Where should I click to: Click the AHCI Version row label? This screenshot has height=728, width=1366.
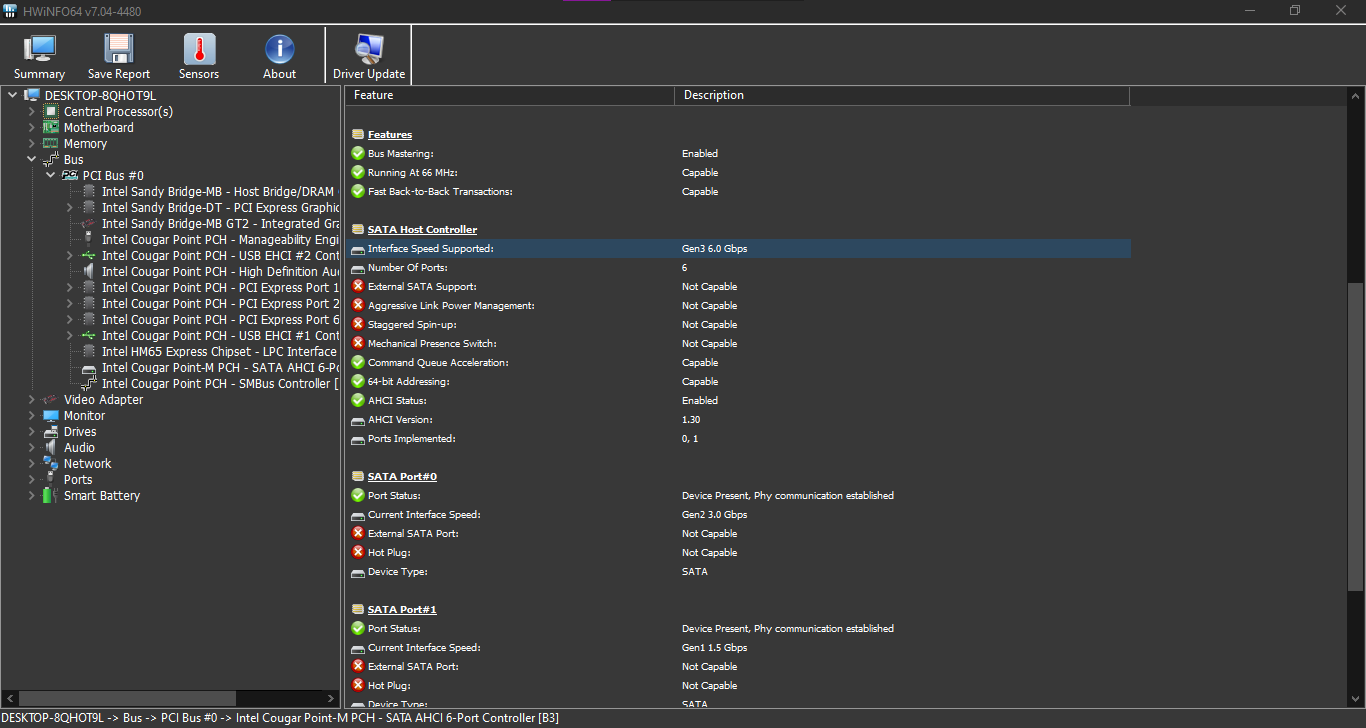tap(400, 419)
